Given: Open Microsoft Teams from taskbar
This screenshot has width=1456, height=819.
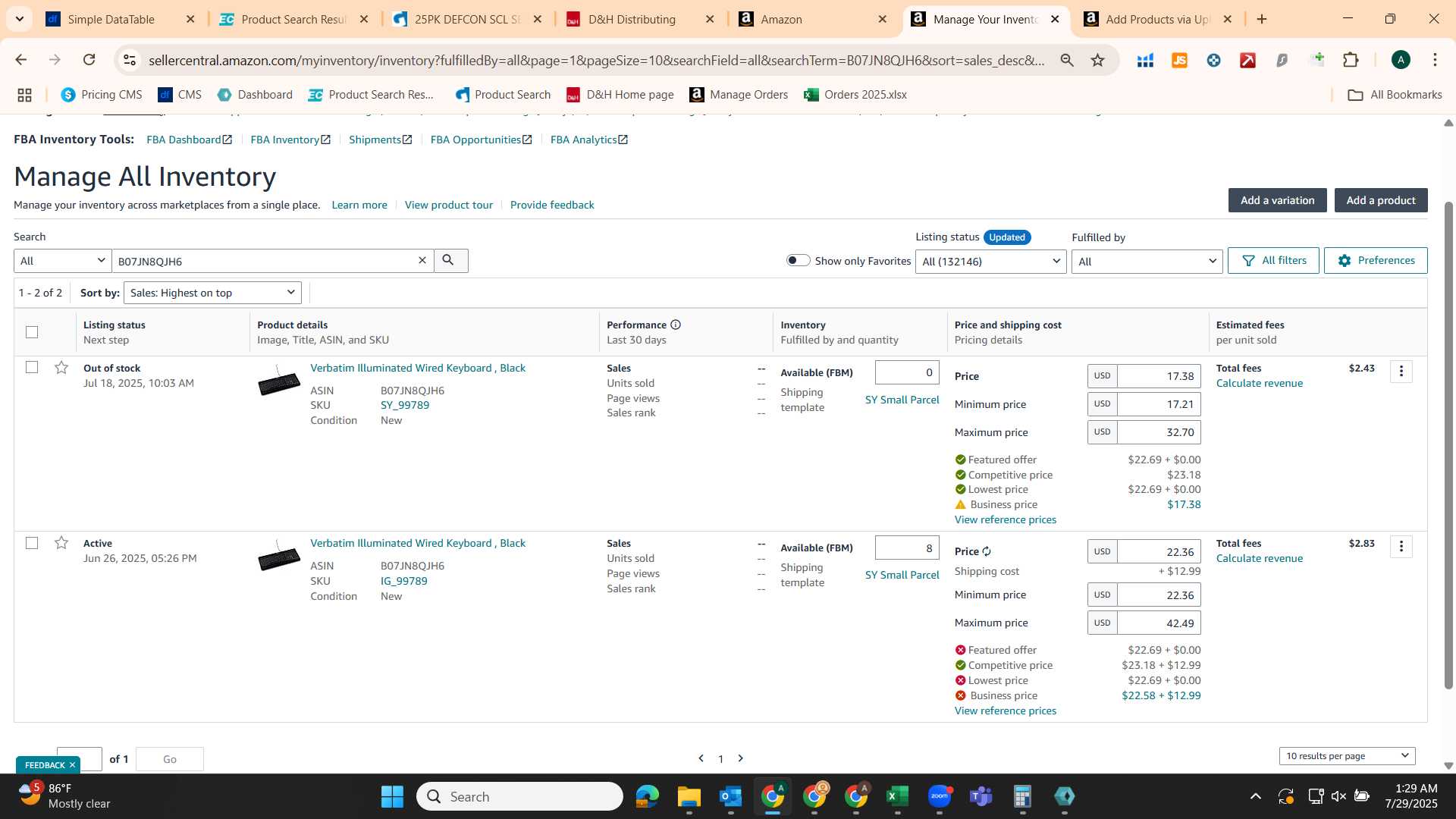Looking at the screenshot, I should click(981, 796).
